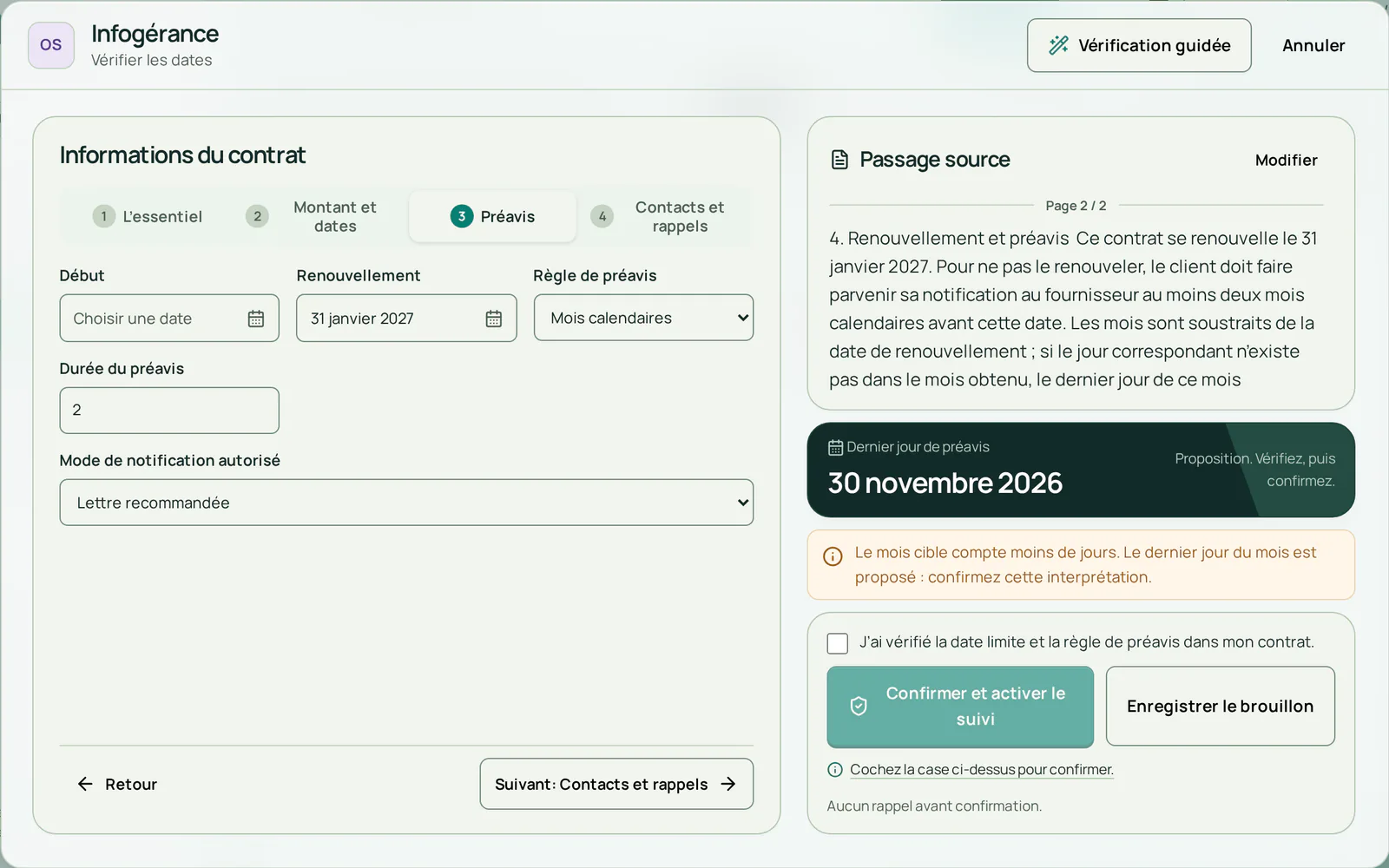The image size is (1389, 868).
Task: Click the document icon beside Passage source
Action: tap(839, 160)
